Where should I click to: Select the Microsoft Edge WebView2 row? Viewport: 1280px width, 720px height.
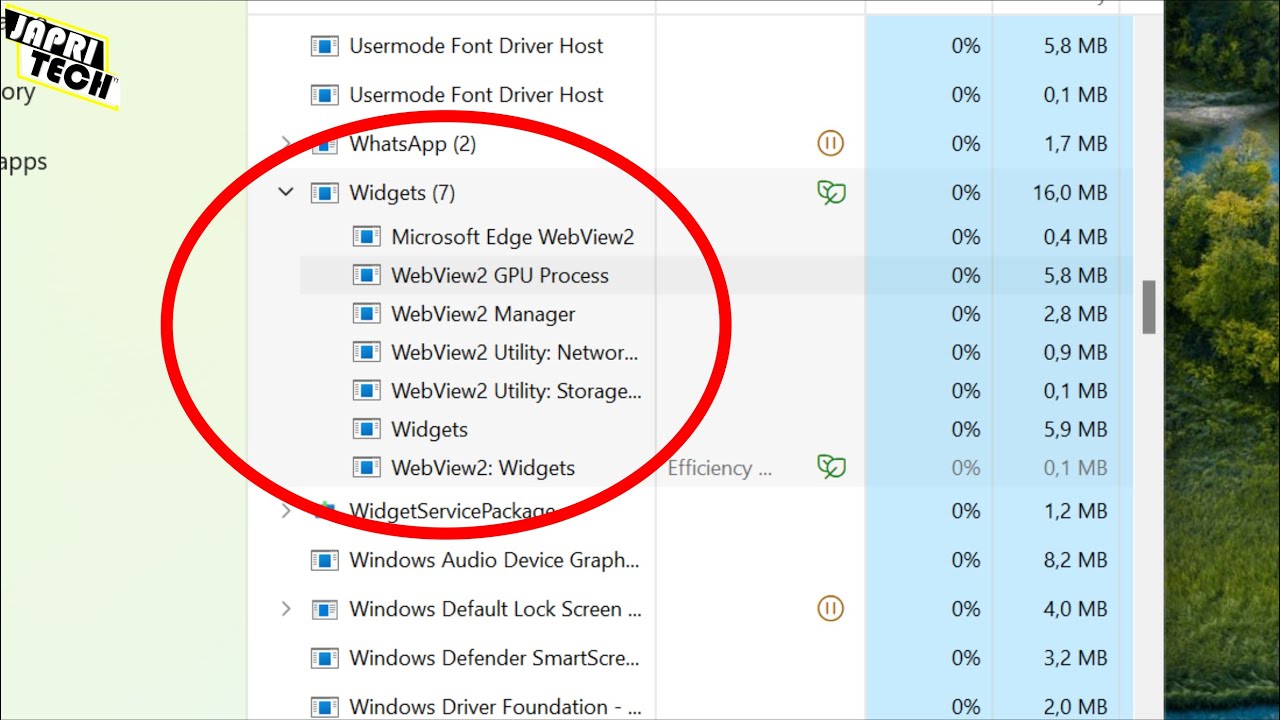716,237
